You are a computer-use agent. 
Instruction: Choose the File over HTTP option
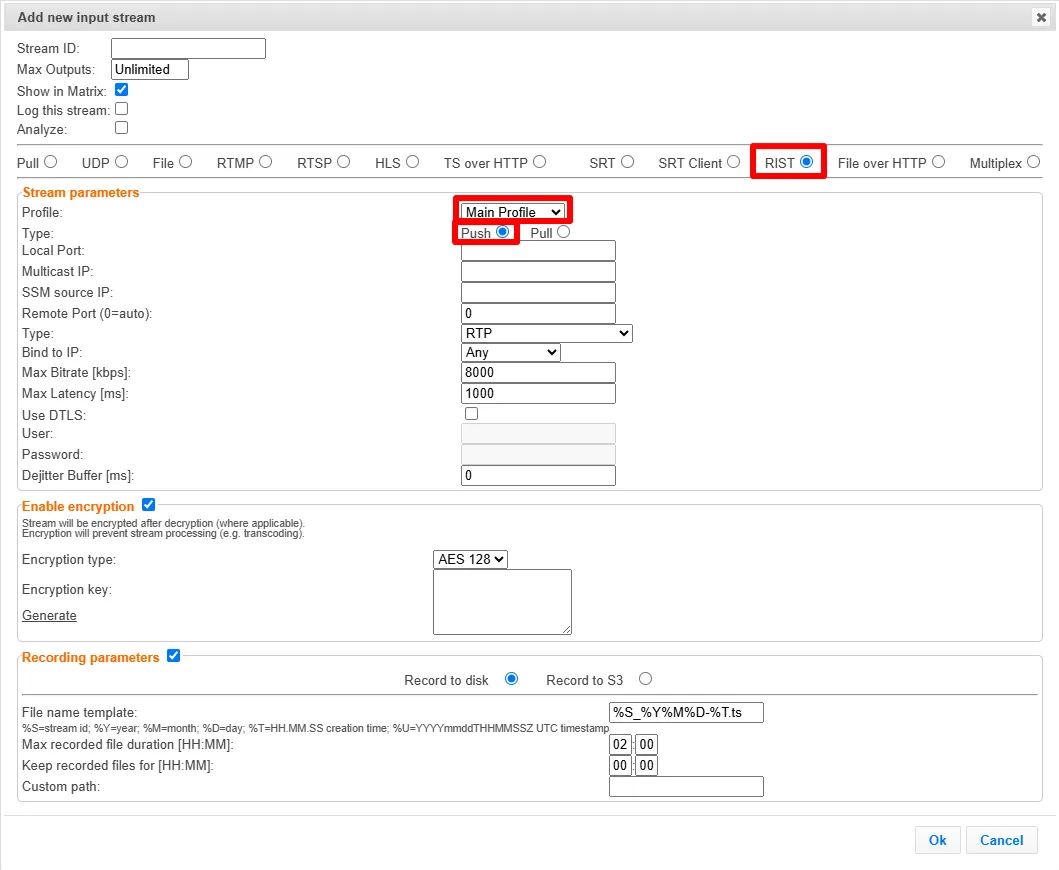point(939,162)
